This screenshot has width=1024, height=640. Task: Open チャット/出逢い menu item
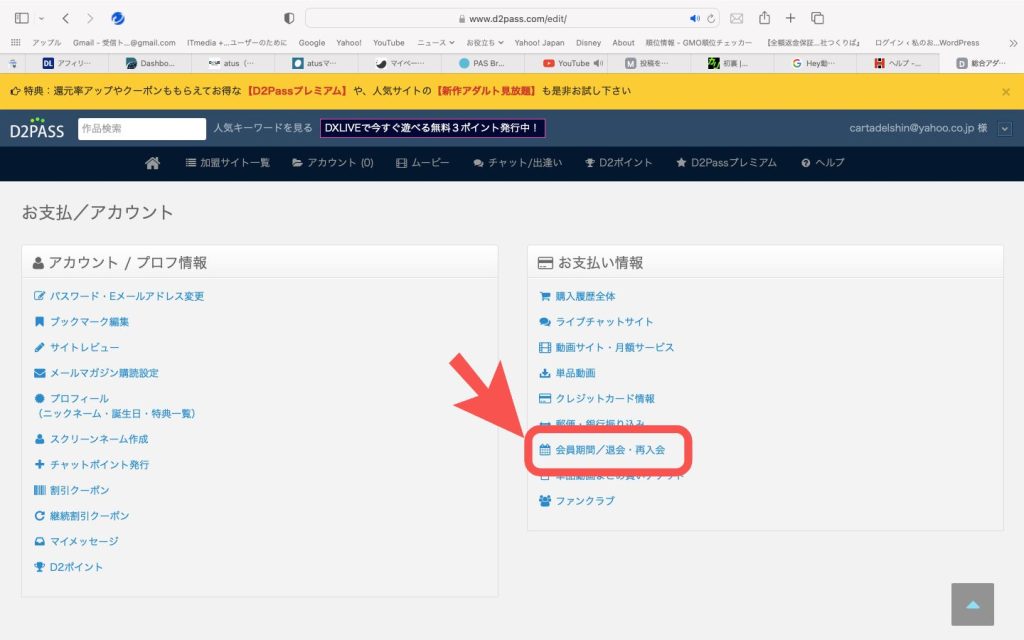click(517, 163)
